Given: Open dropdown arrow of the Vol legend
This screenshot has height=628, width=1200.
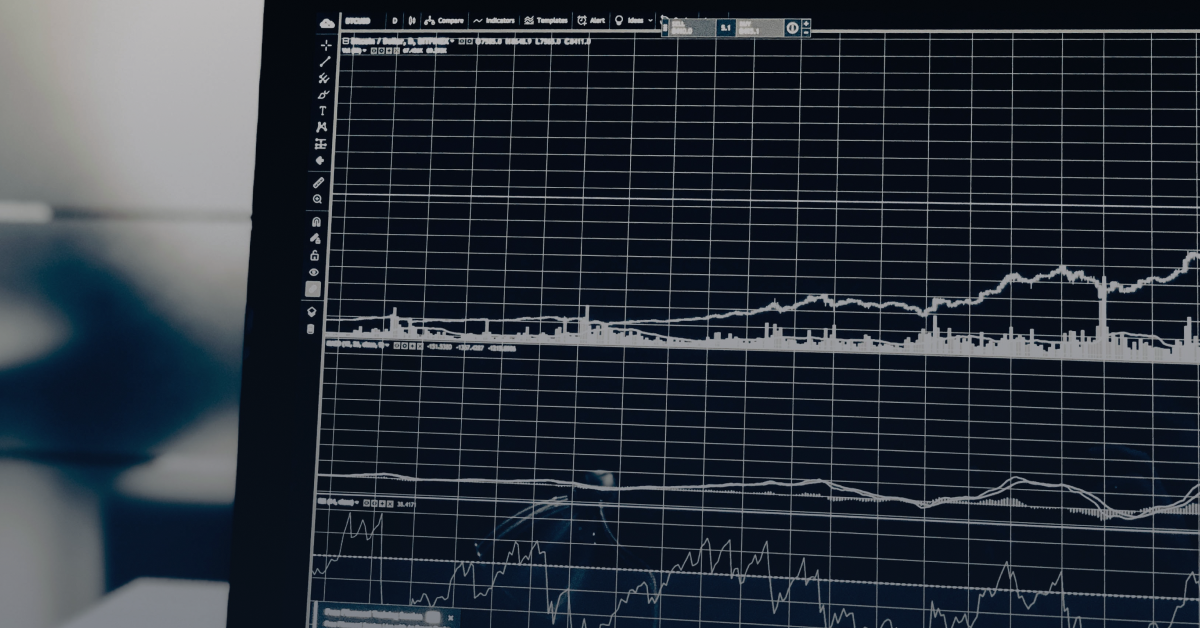Looking at the screenshot, I should click(x=365, y=51).
